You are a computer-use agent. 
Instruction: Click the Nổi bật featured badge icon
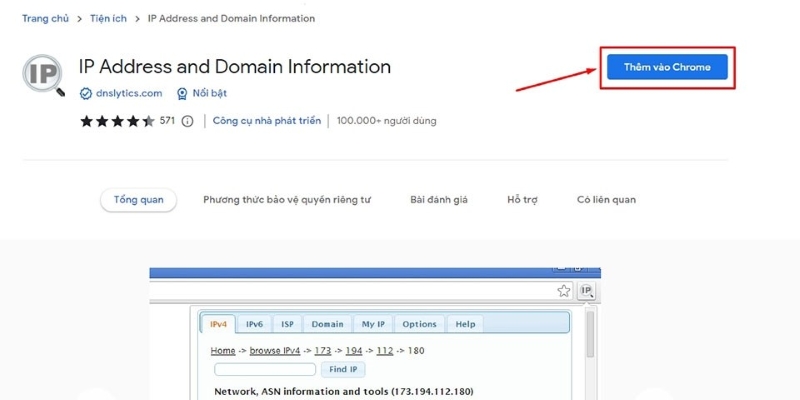182,93
